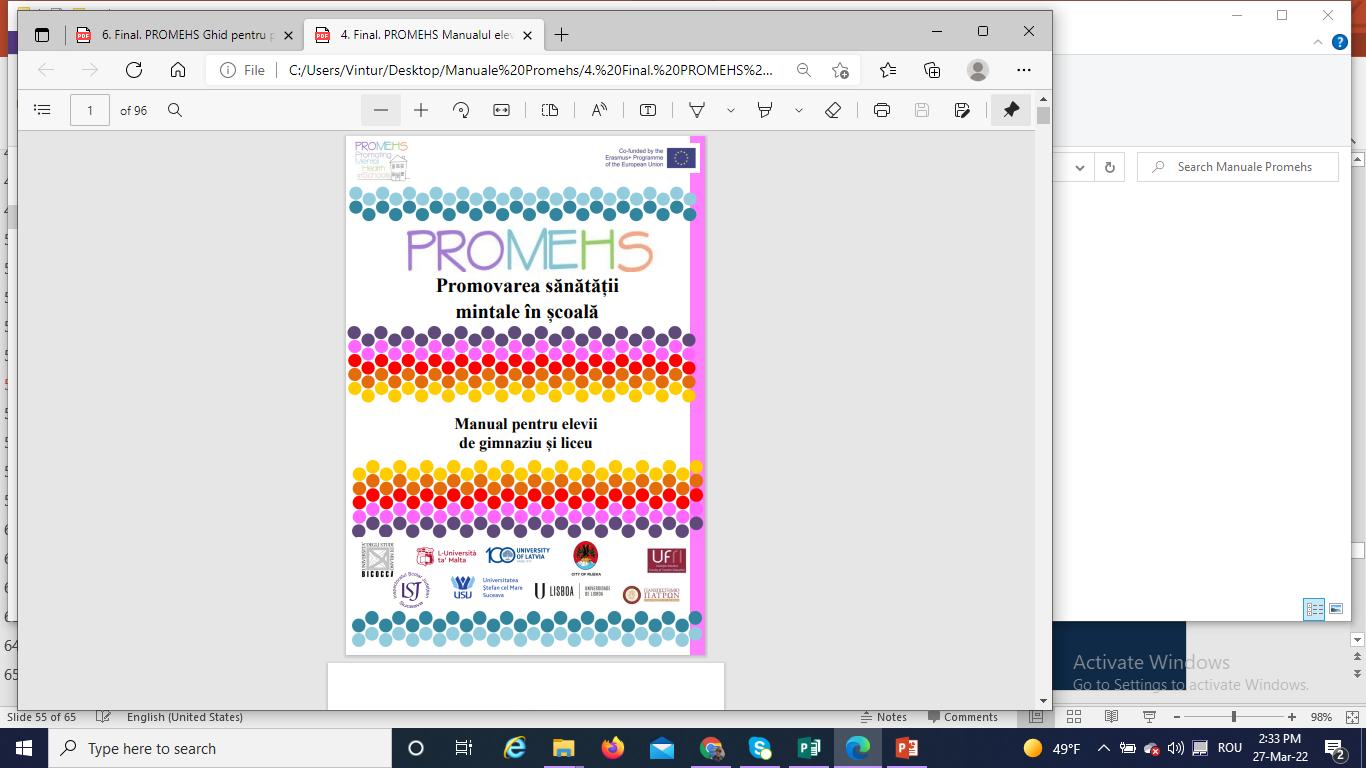Open the Windows Start menu
This screenshot has width=1366, height=768.
(24, 748)
